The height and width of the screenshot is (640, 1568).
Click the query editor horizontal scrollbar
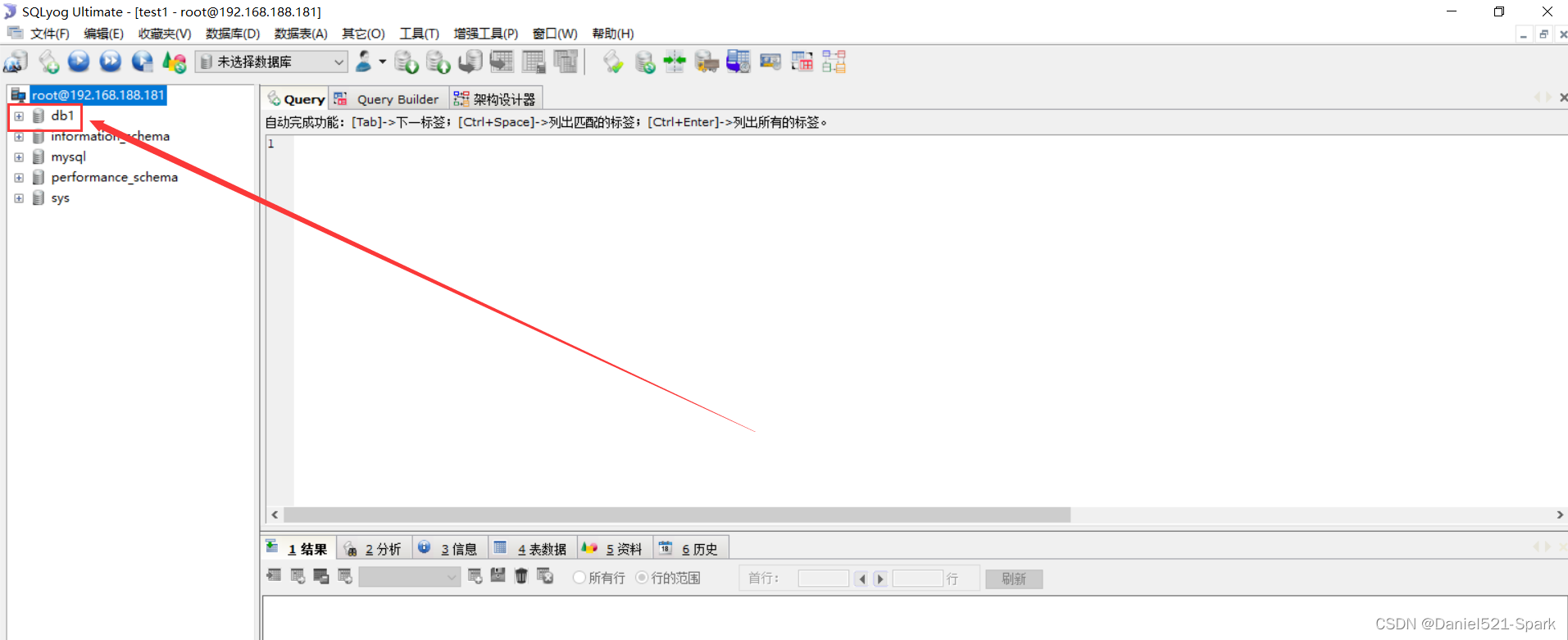pyautogui.click(x=676, y=515)
